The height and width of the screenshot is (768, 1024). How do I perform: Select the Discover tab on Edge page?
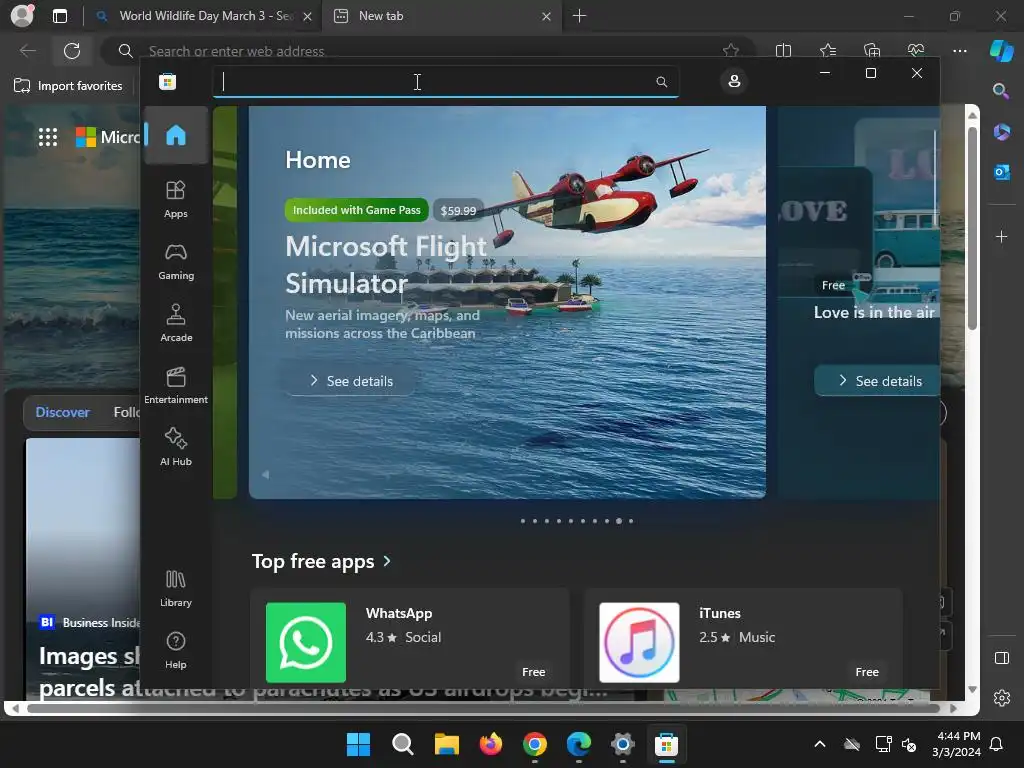(x=63, y=412)
